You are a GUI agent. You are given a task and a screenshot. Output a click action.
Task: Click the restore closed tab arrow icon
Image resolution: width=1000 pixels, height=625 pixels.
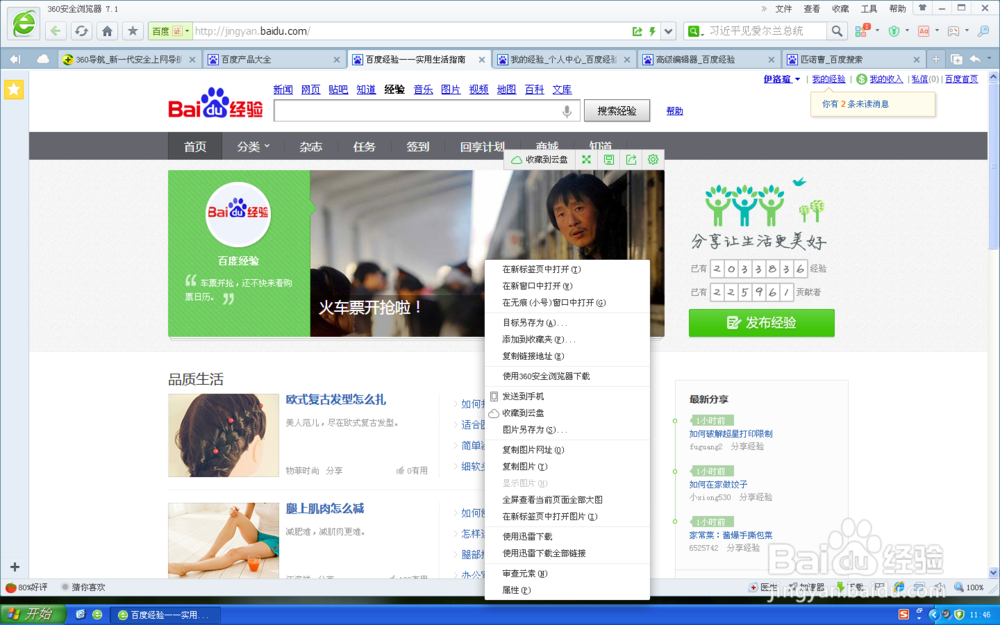coord(975,59)
